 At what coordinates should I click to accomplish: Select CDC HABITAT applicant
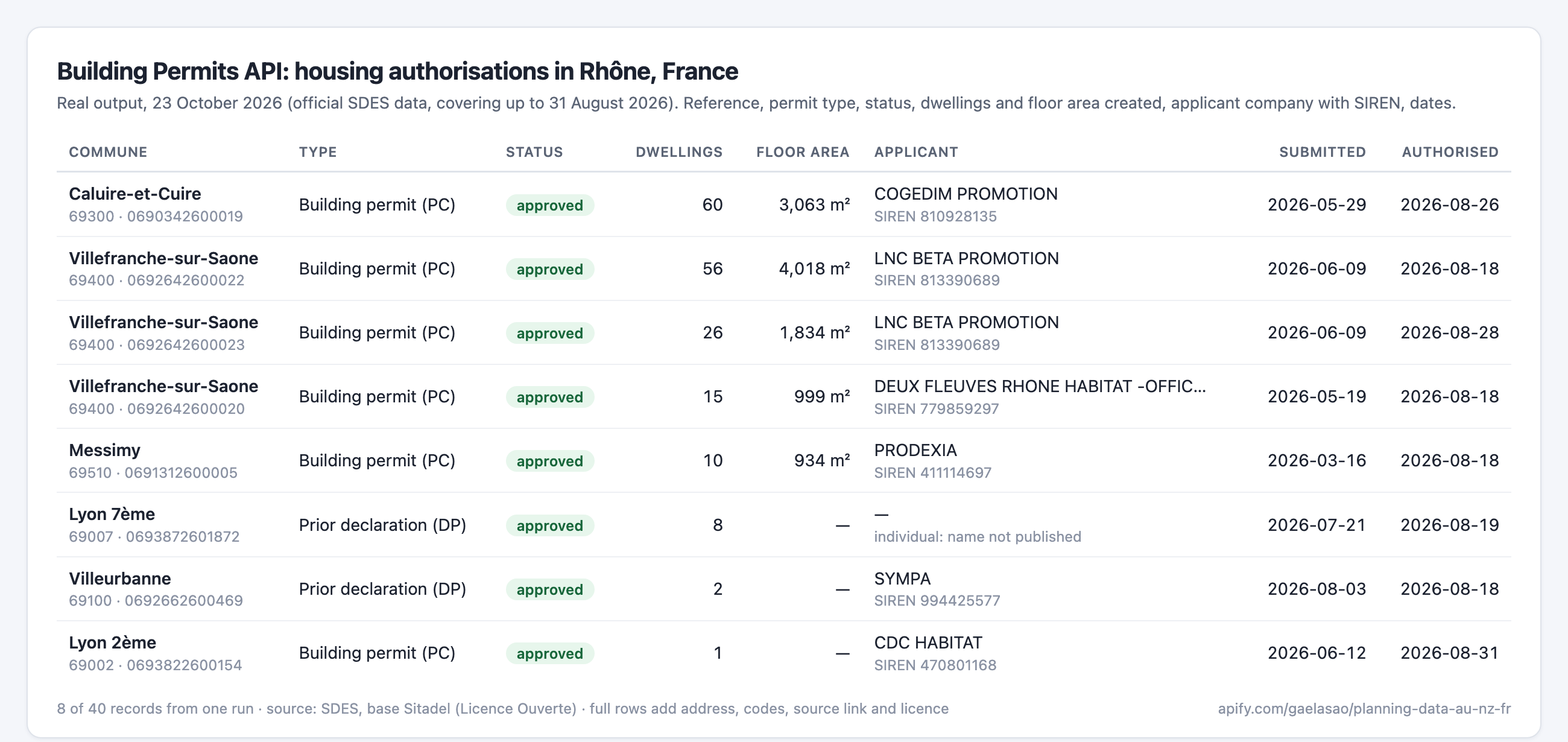(928, 643)
